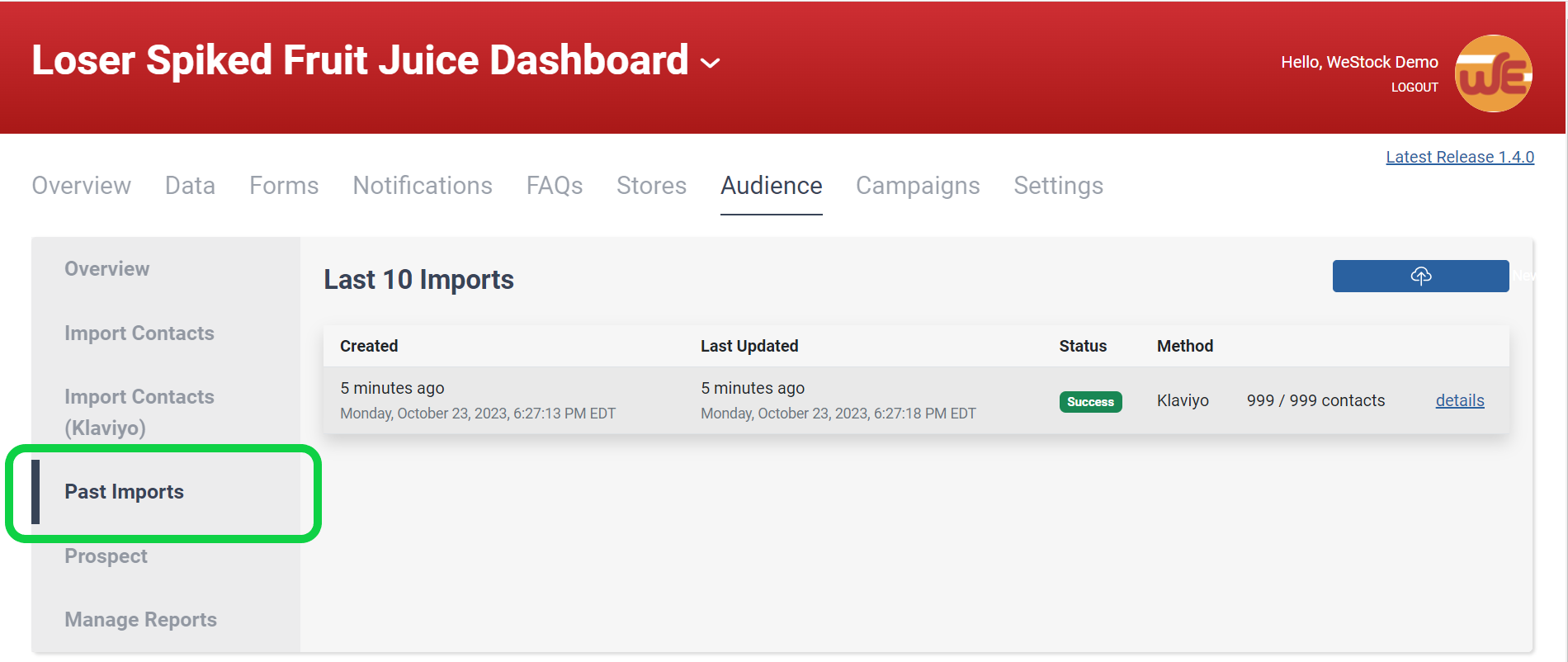The height and width of the screenshot is (662, 1568).
Task: Click the cloud upload import button
Action: pyautogui.click(x=1419, y=276)
